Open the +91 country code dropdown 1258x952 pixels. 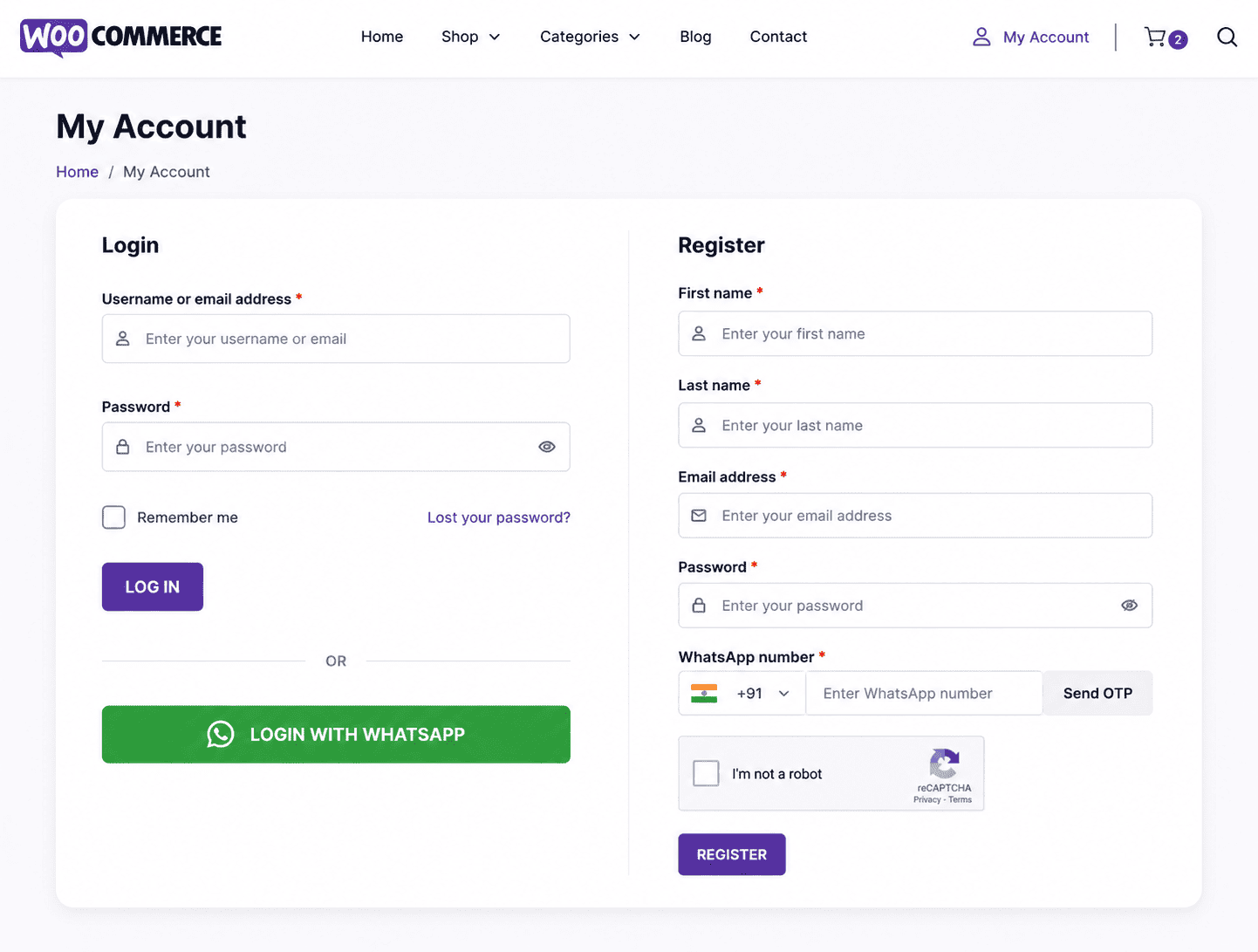click(742, 694)
